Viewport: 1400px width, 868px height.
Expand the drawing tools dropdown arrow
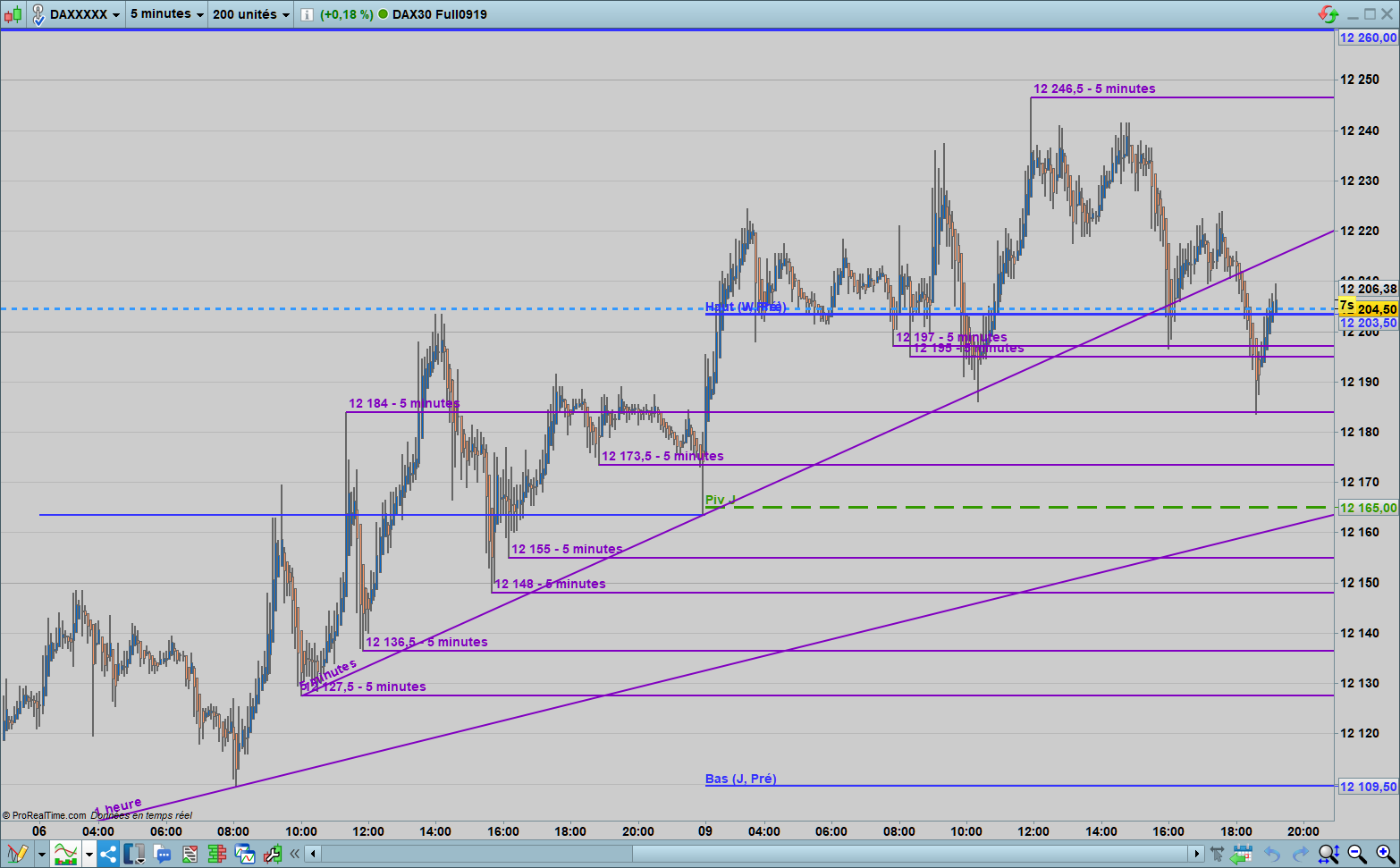tap(41, 855)
